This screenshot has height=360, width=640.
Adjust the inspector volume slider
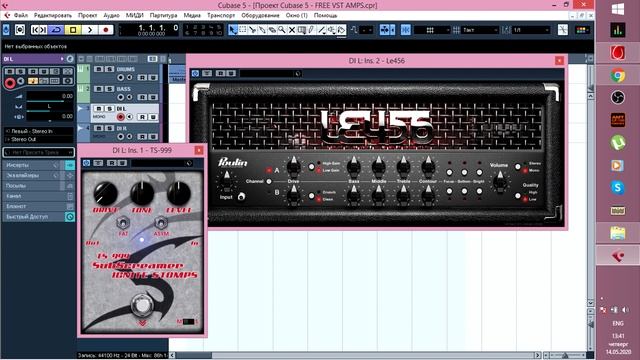49,96
